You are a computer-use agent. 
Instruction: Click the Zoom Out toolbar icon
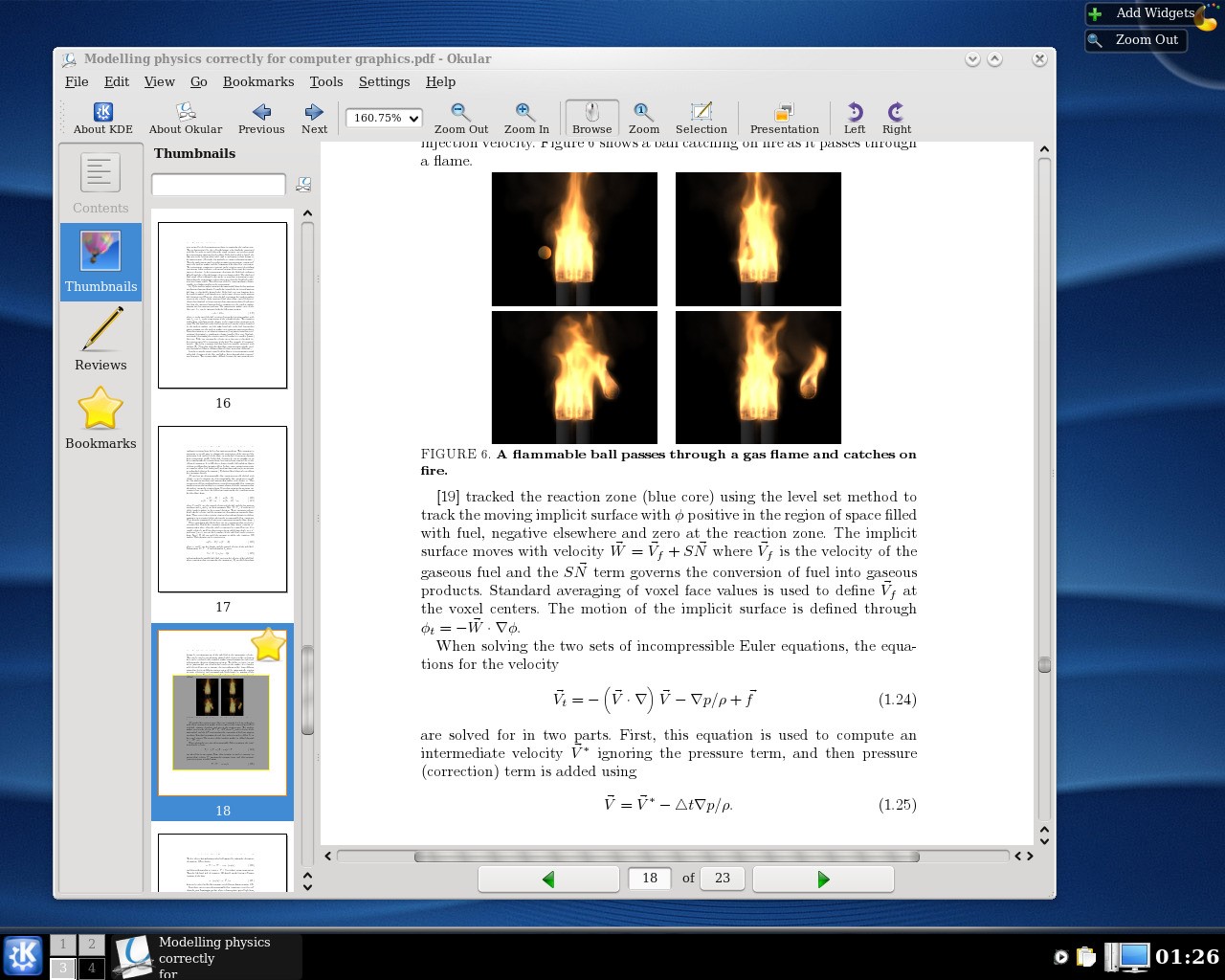point(460,118)
